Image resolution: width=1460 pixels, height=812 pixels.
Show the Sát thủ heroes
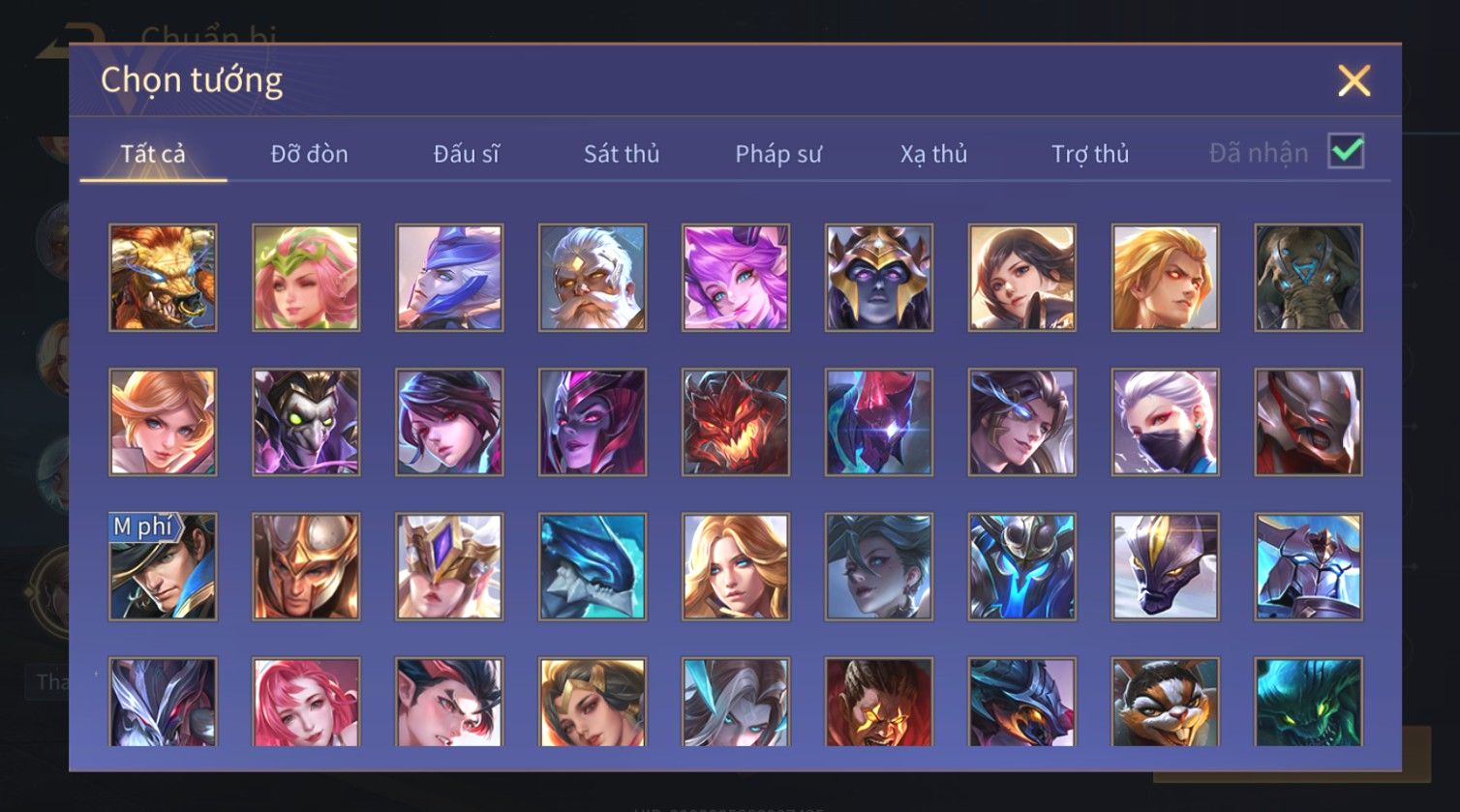pos(622,154)
